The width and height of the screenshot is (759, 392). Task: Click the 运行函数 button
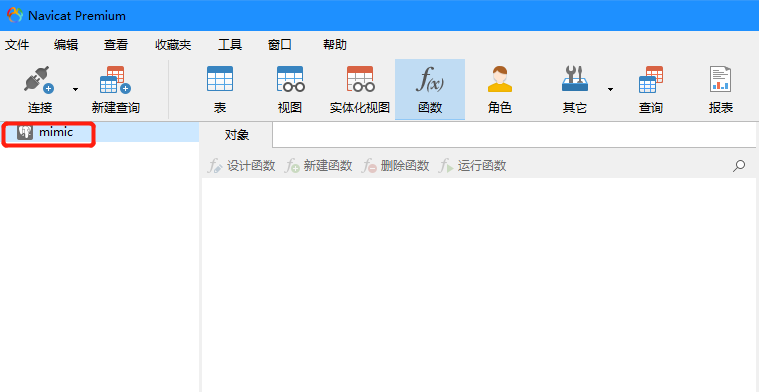[x=473, y=166]
